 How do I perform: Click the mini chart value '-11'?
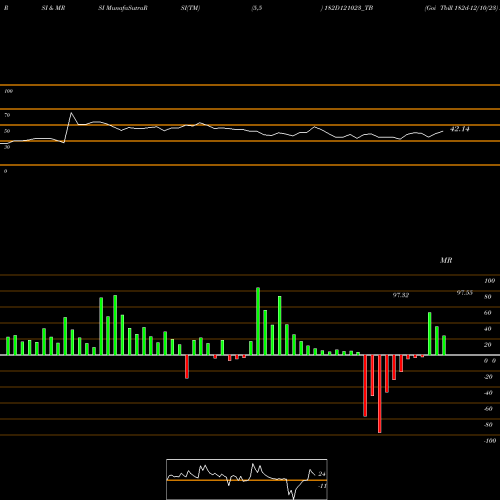point(322,486)
